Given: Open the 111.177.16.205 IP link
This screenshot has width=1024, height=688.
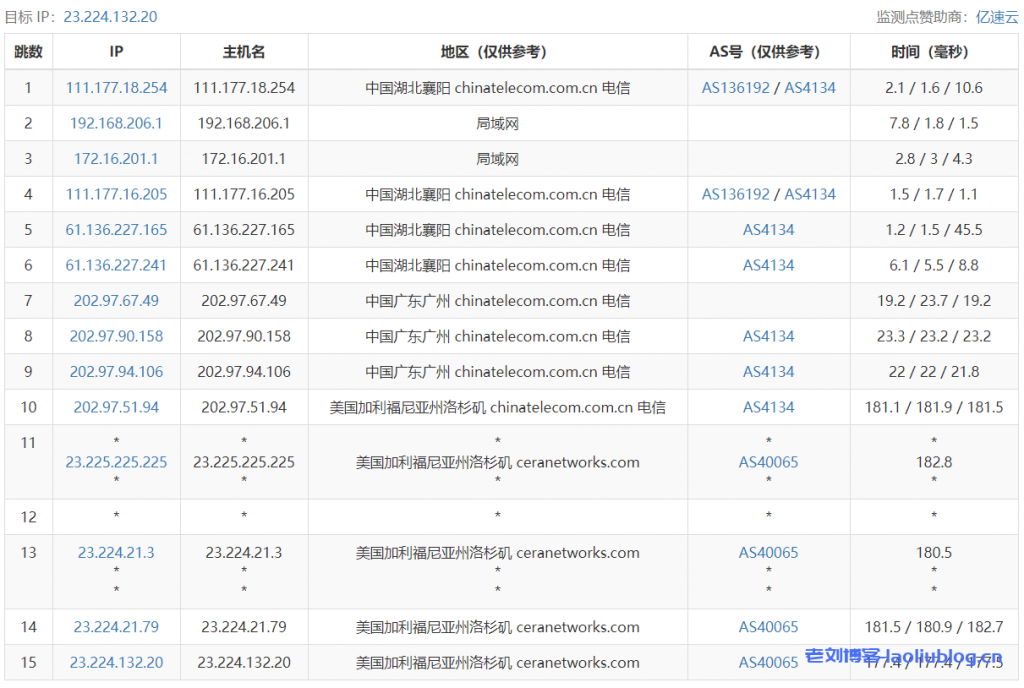Looking at the screenshot, I should tap(116, 195).
